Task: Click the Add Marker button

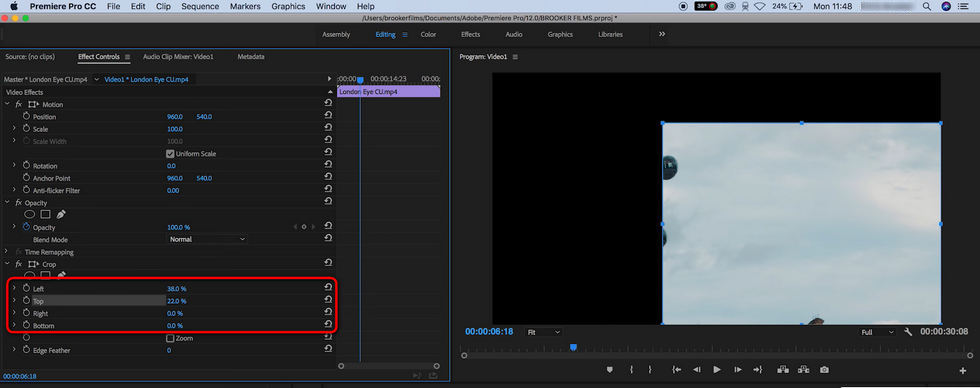Action: [609, 370]
